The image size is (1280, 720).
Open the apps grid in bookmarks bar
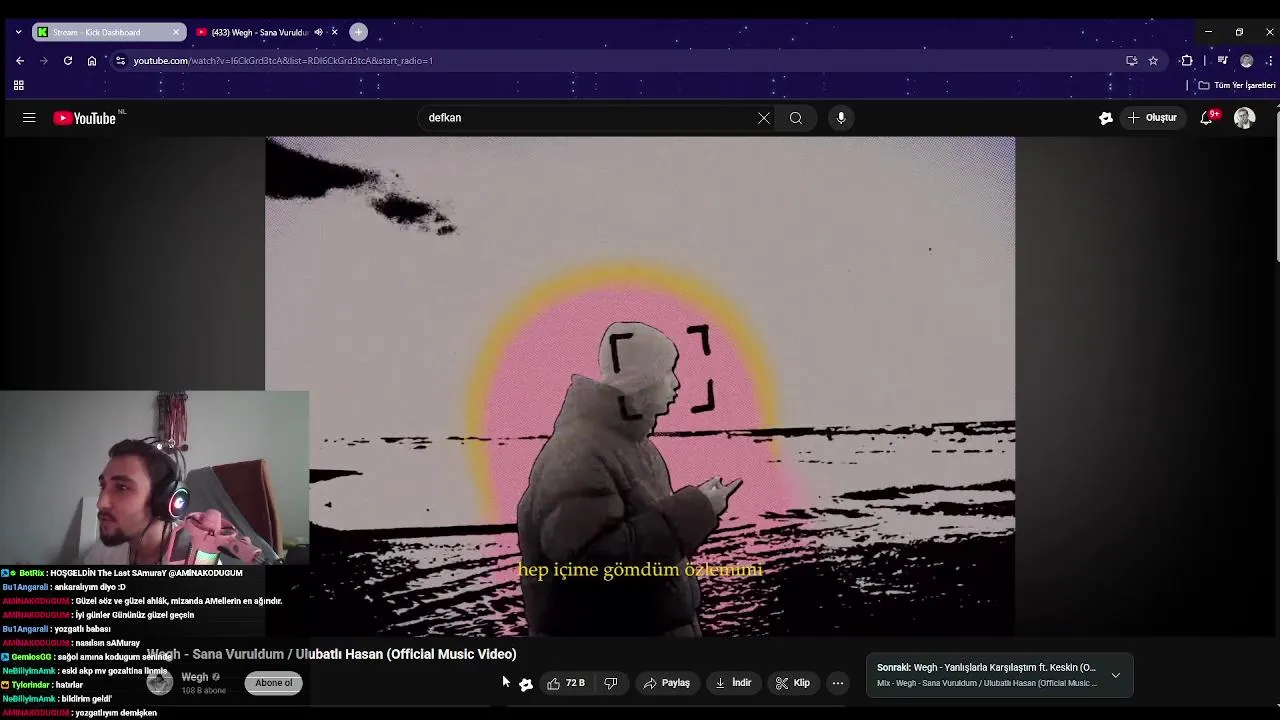point(19,85)
